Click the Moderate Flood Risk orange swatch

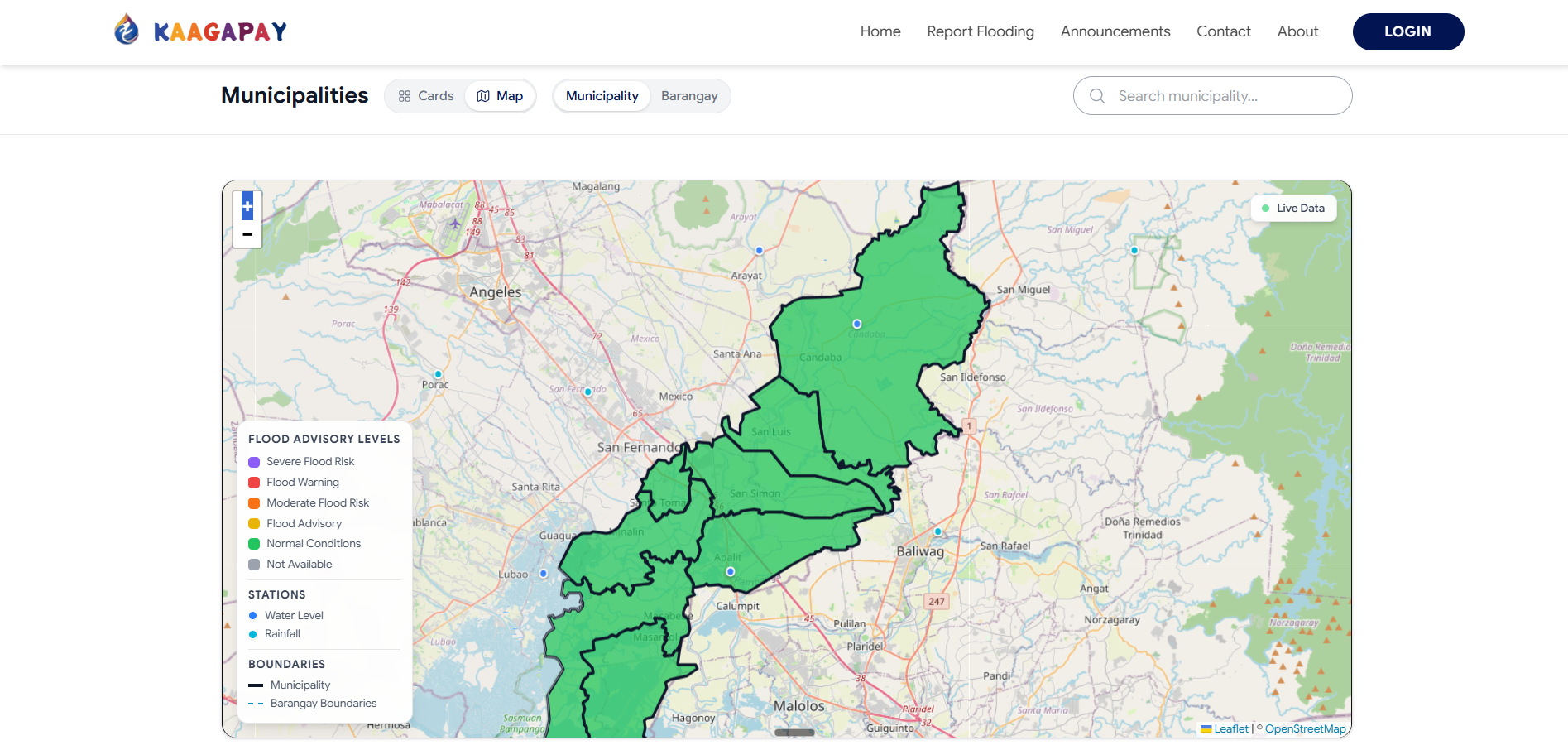click(x=254, y=503)
